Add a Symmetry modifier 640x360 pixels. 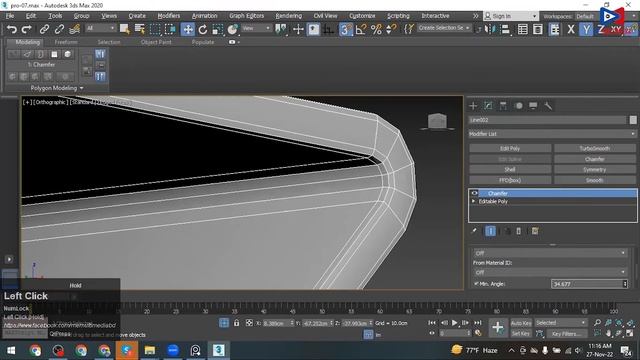(x=595, y=169)
